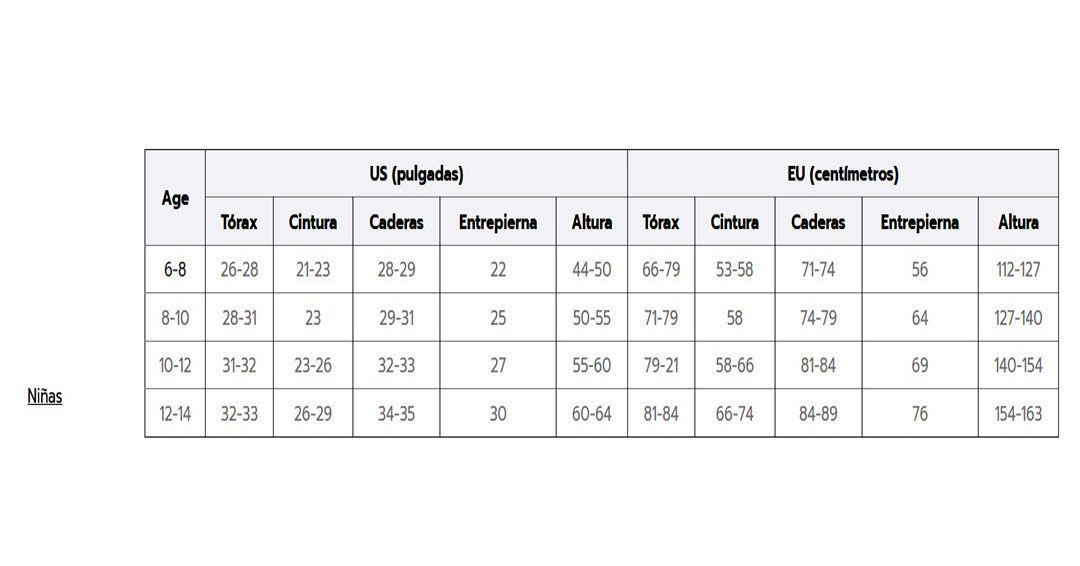1080x566 pixels.
Task: Click the 79-21 chest cell
Action: point(660,365)
